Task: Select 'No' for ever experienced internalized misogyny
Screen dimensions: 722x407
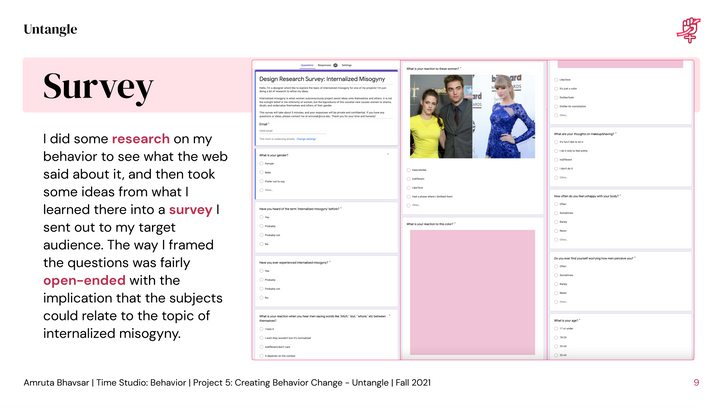Action: point(264,298)
